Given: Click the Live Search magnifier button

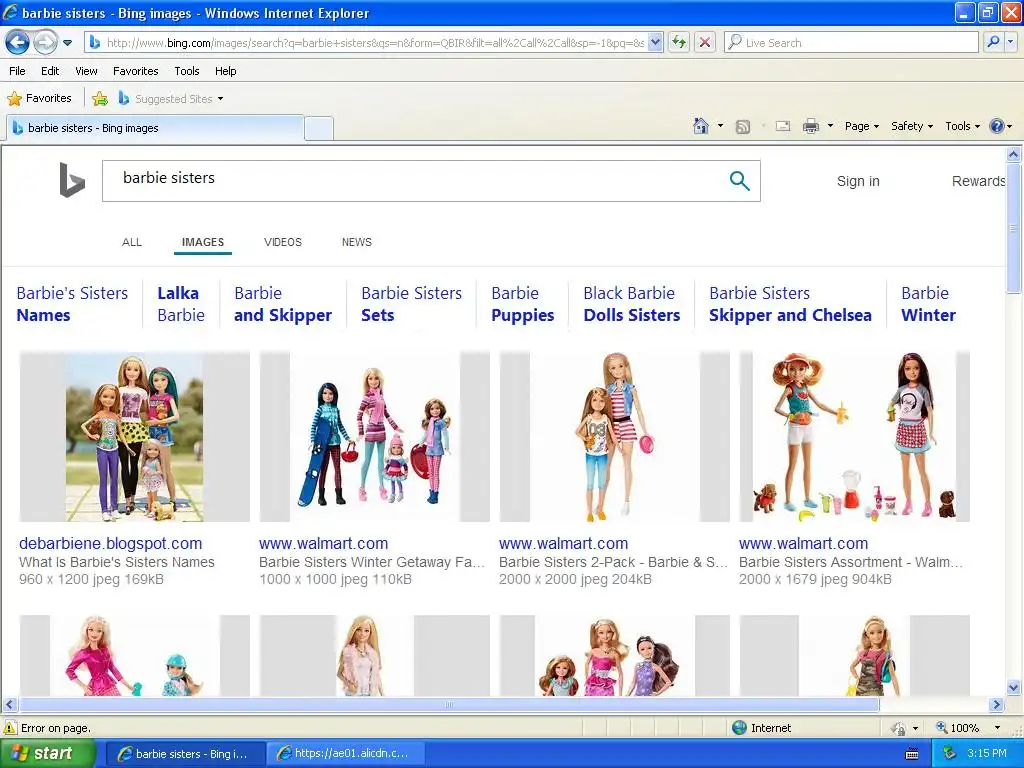Looking at the screenshot, I should tap(993, 42).
